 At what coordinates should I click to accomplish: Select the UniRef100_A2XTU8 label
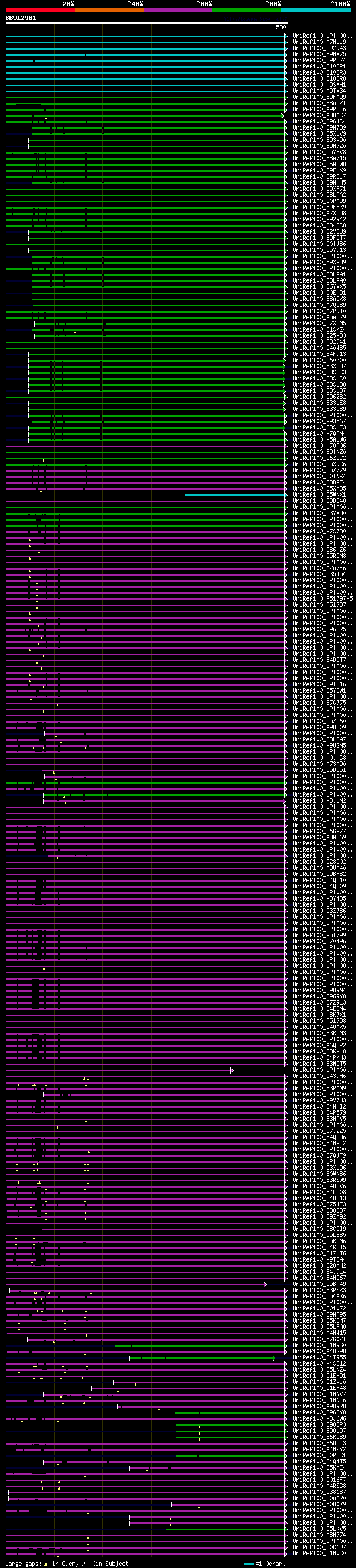319,213
